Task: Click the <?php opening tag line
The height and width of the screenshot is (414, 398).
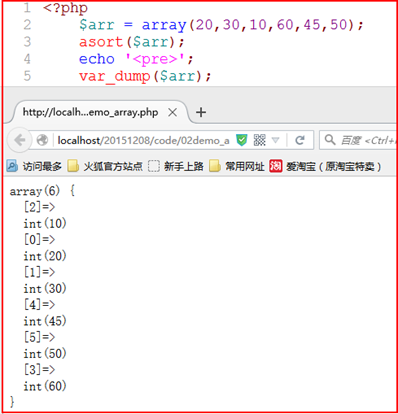Action: point(65,8)
